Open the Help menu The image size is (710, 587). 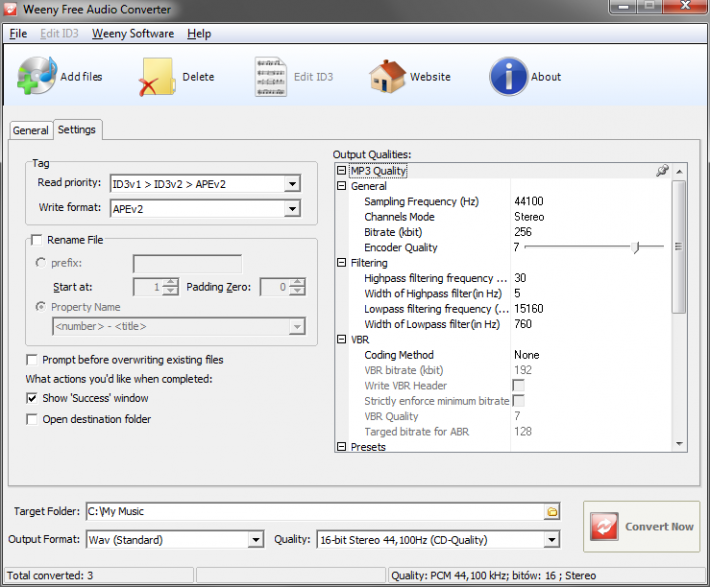click(x=199, y=34)
